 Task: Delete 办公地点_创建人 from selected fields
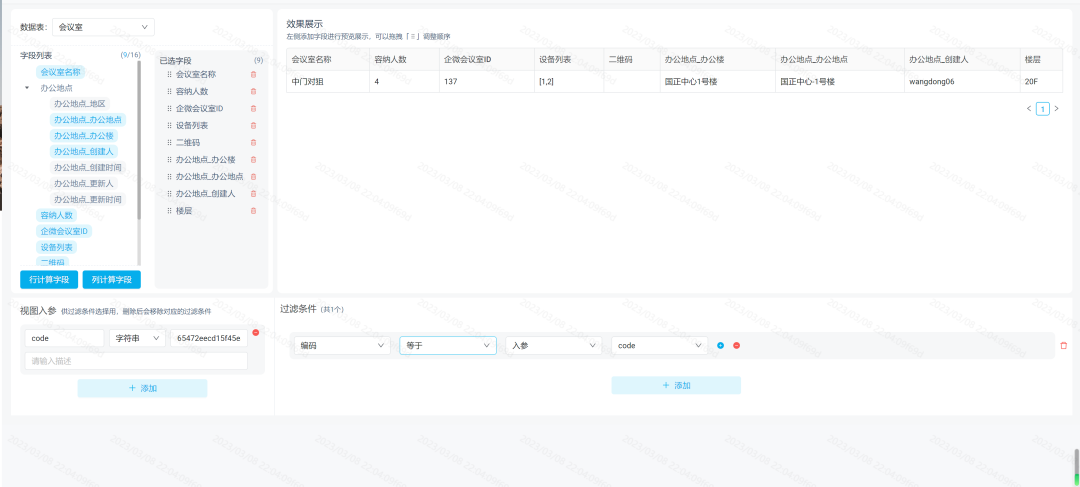tap(253, 194)
